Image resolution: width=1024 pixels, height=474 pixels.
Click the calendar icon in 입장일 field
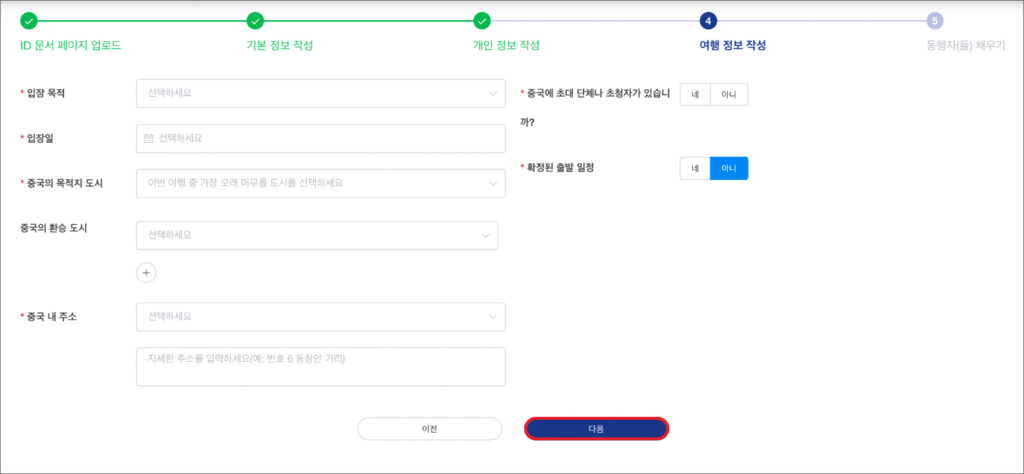149,138
